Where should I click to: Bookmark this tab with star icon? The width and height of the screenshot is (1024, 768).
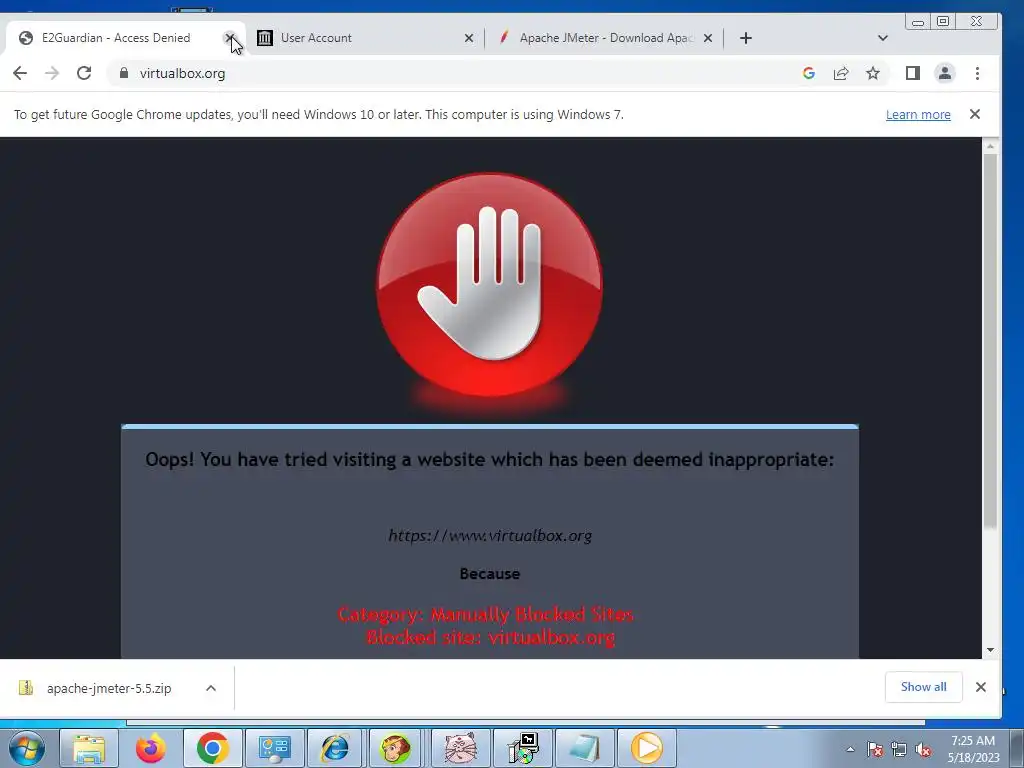pos(872,73)
